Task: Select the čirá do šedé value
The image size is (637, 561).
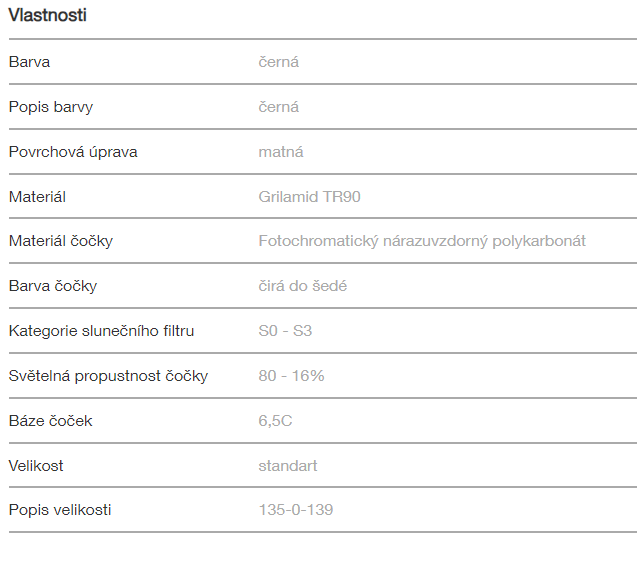Action: click(303, 286)
